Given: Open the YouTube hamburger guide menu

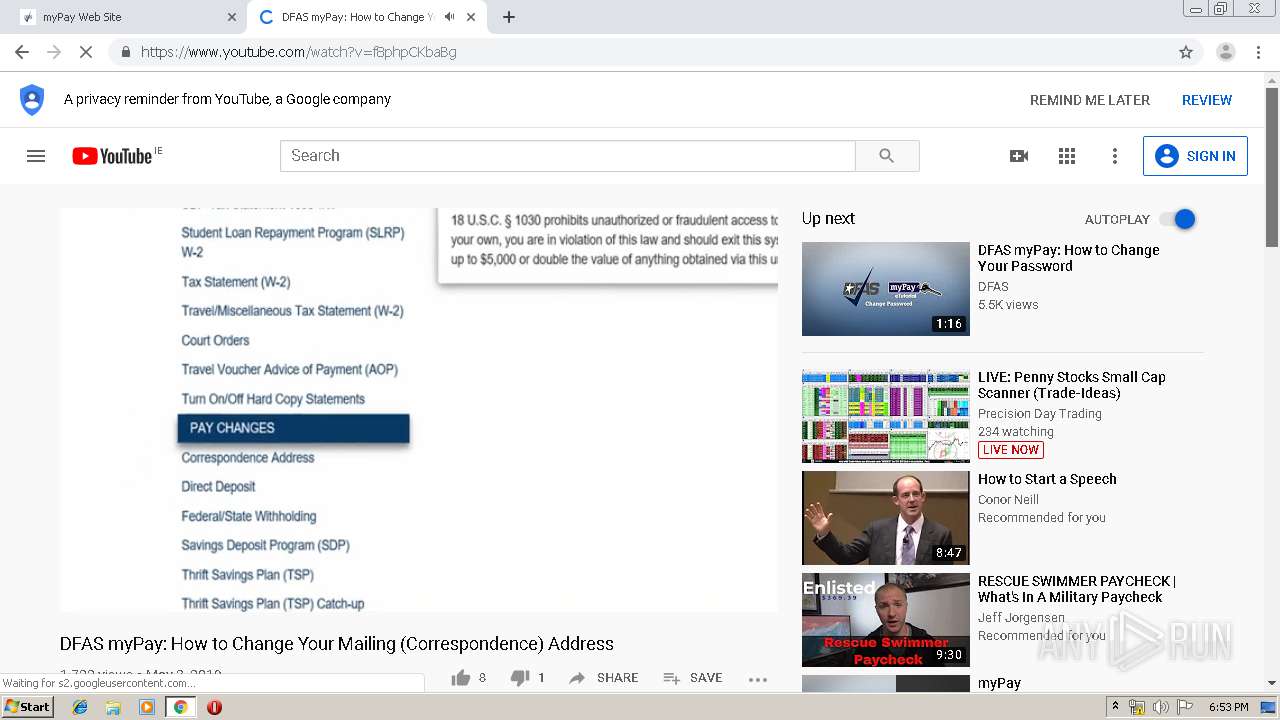Looking at the screenshot, I should tap(36, 156).
